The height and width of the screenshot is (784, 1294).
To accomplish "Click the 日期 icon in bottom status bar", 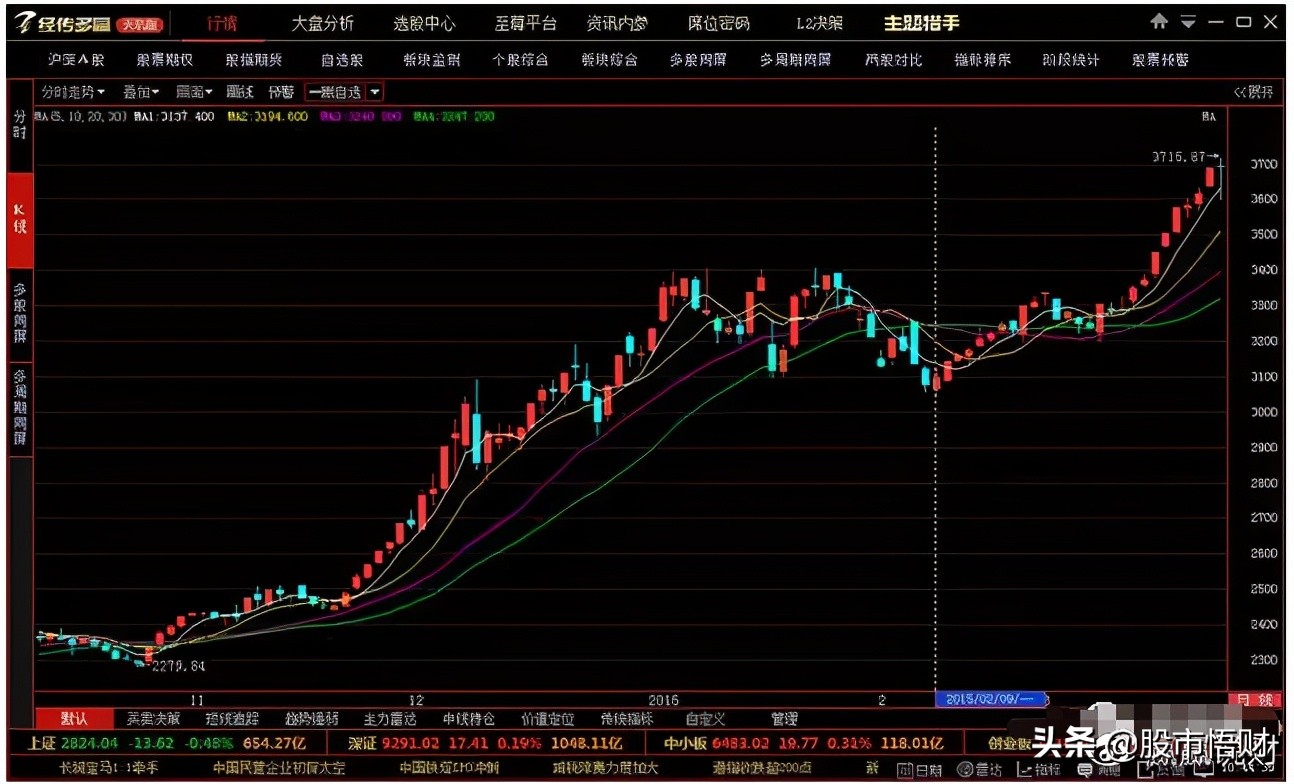I will coord(919,769).
